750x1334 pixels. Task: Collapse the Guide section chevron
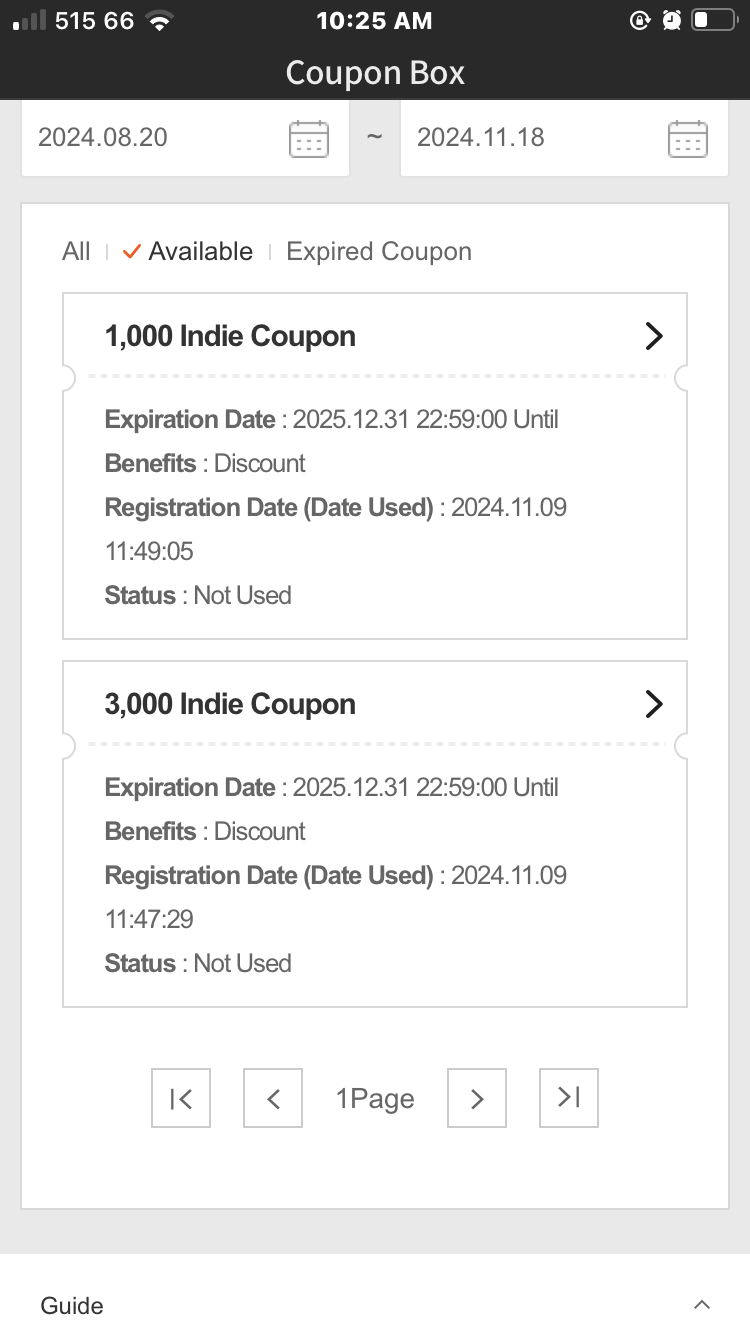pos(702,1305)
